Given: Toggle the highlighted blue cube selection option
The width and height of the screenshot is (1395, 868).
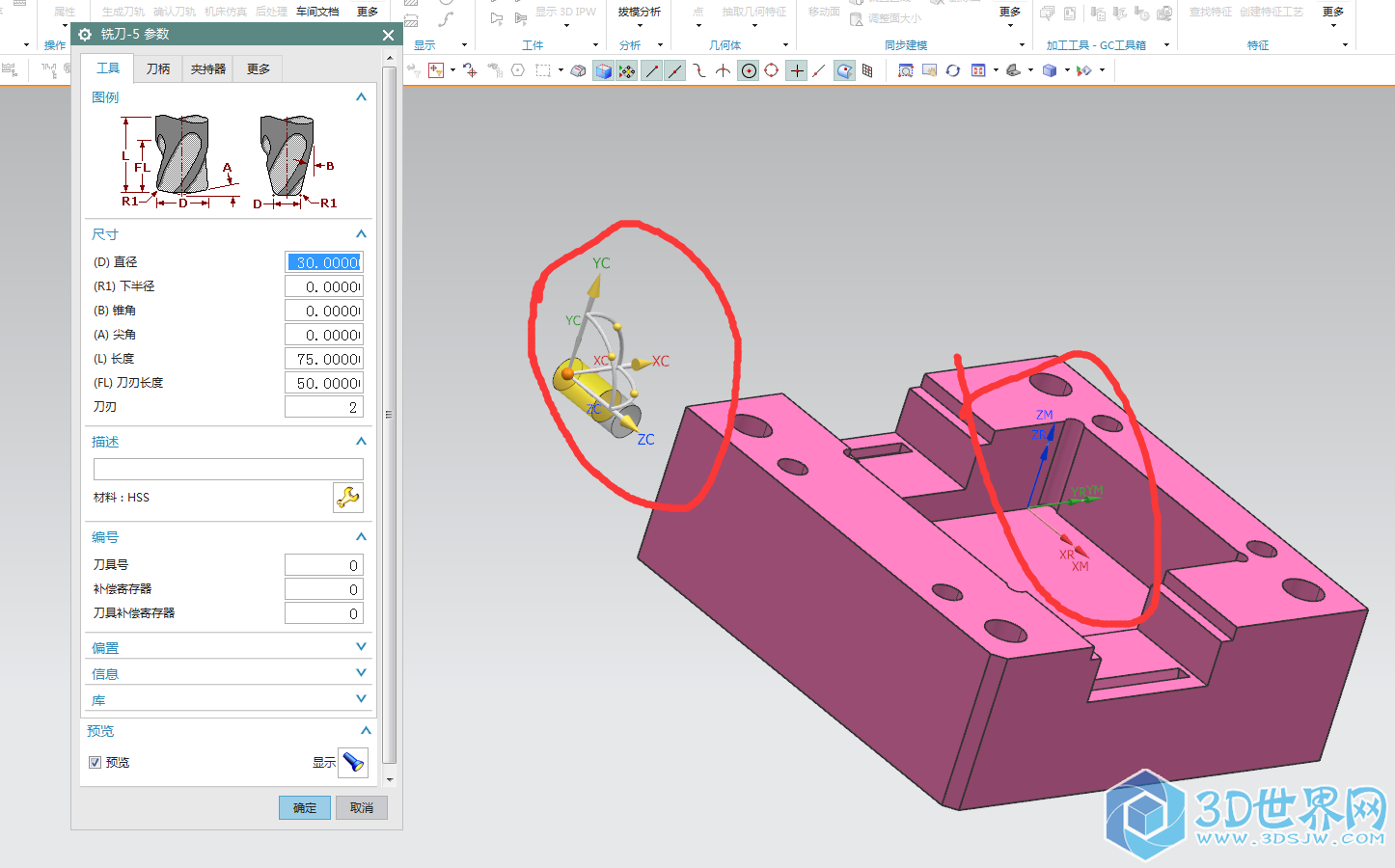Looking at the screenshot, I should click(604, 70).
